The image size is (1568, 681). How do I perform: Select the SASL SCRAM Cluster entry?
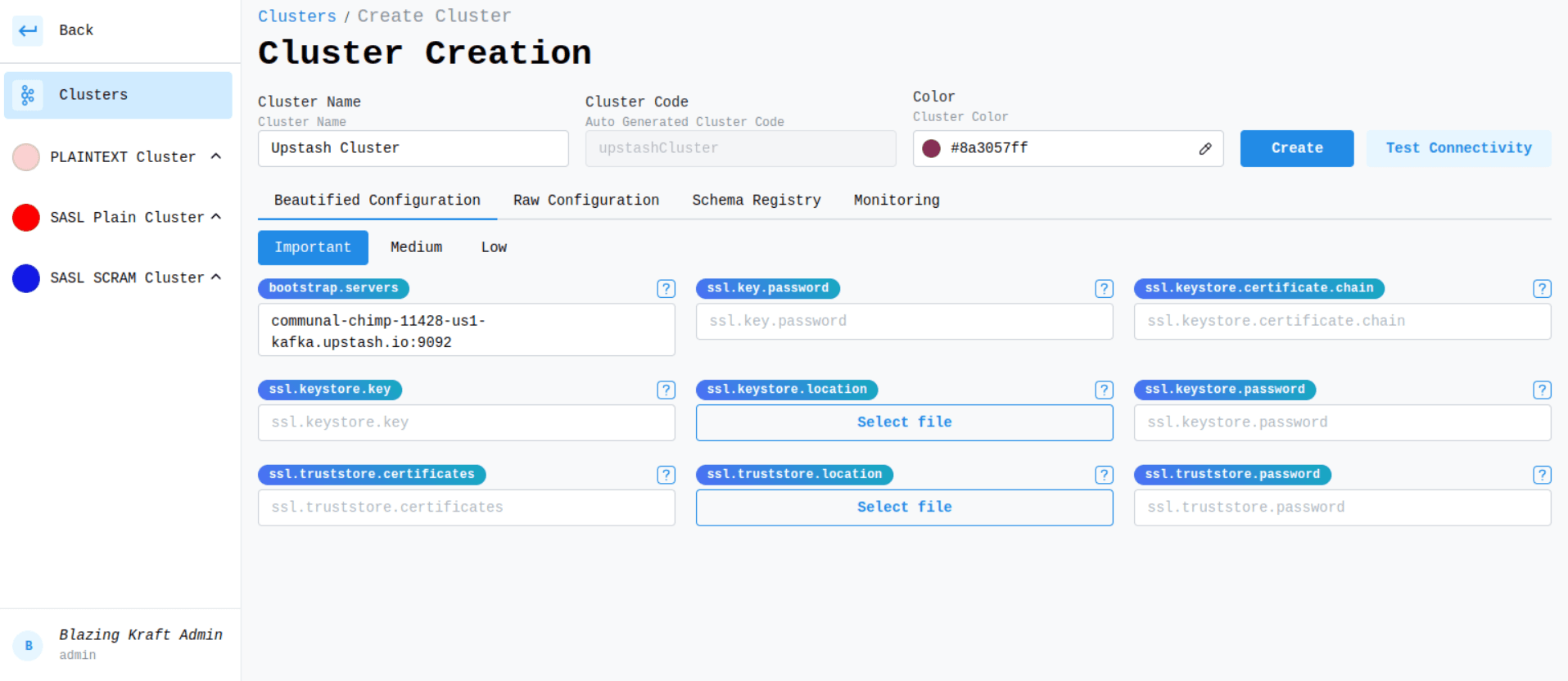click(x=118, y=278)
